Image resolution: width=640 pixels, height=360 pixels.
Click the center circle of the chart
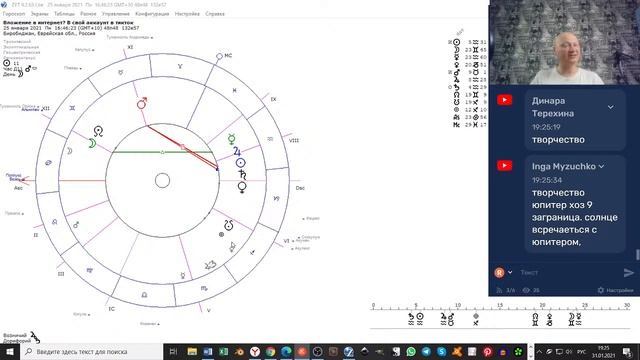[162, 180]
